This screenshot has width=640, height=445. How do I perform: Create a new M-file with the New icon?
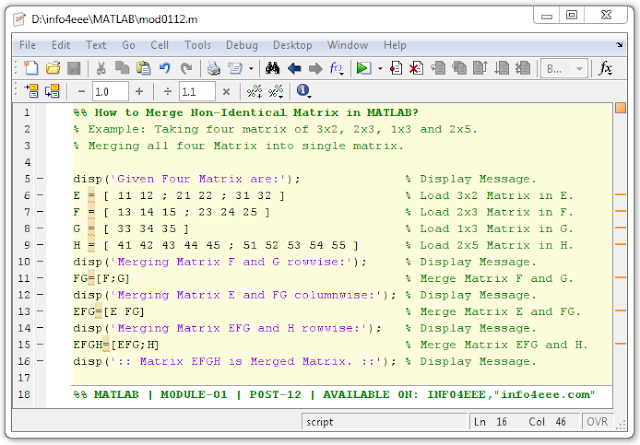coord(31,68)
